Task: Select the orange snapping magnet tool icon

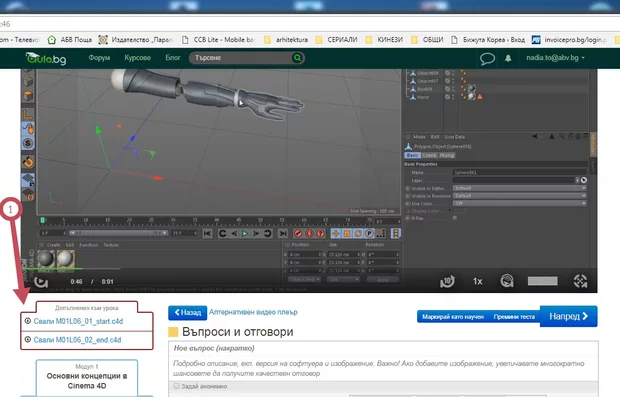Action: click(x=28, y=162)
